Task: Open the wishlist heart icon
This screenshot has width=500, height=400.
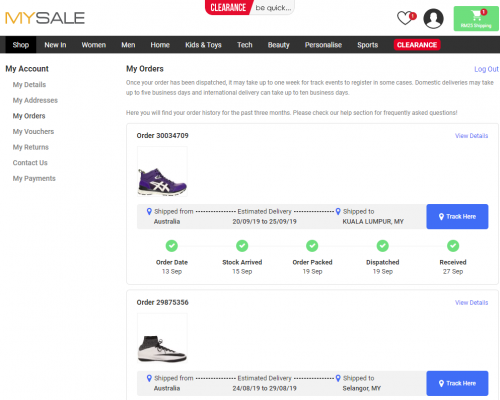Action: coord(406,18)
